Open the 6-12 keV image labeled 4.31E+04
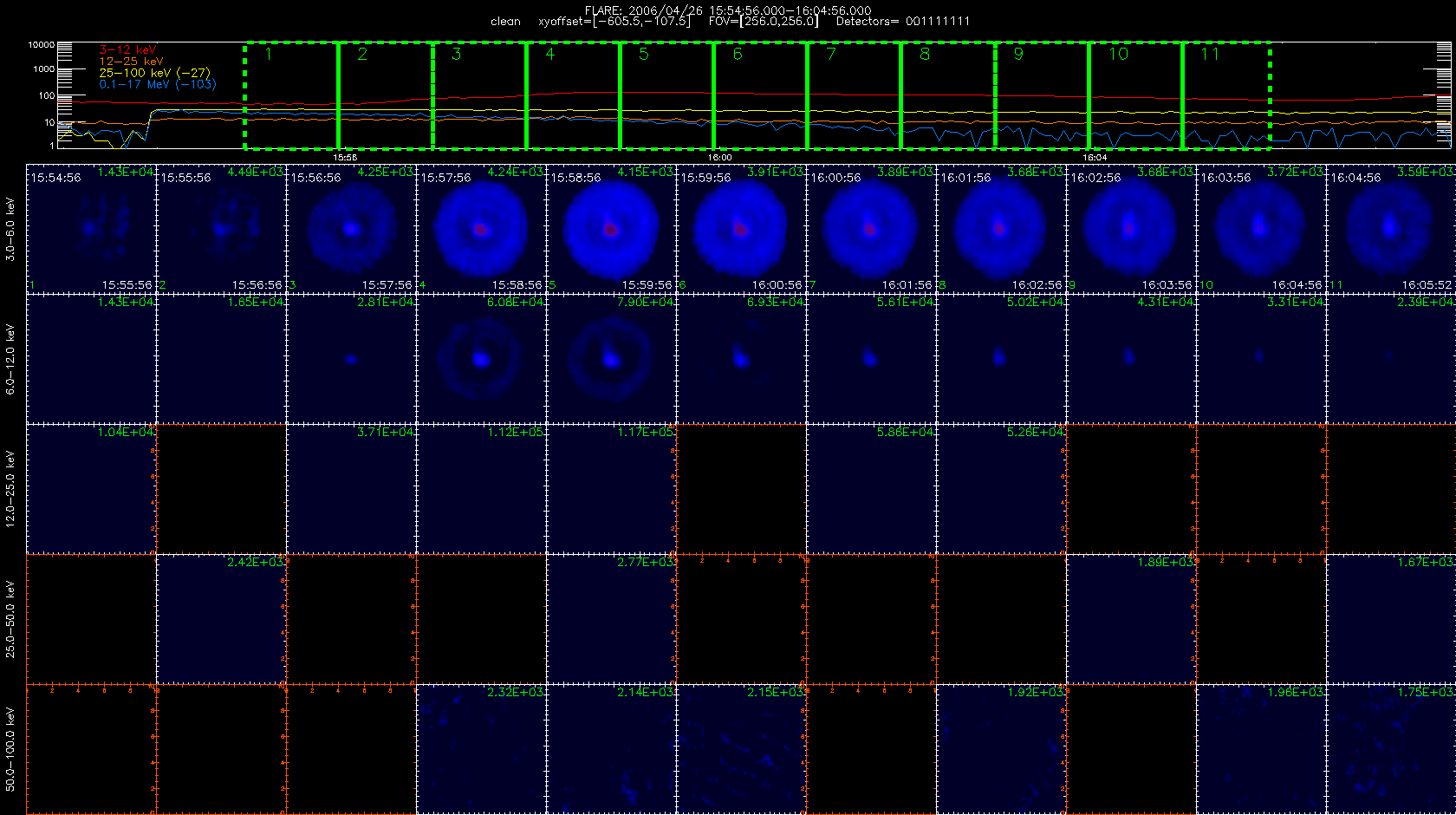Viewport: 1456px width, 815px height. pyautogui.click(x=1131, y=359)
